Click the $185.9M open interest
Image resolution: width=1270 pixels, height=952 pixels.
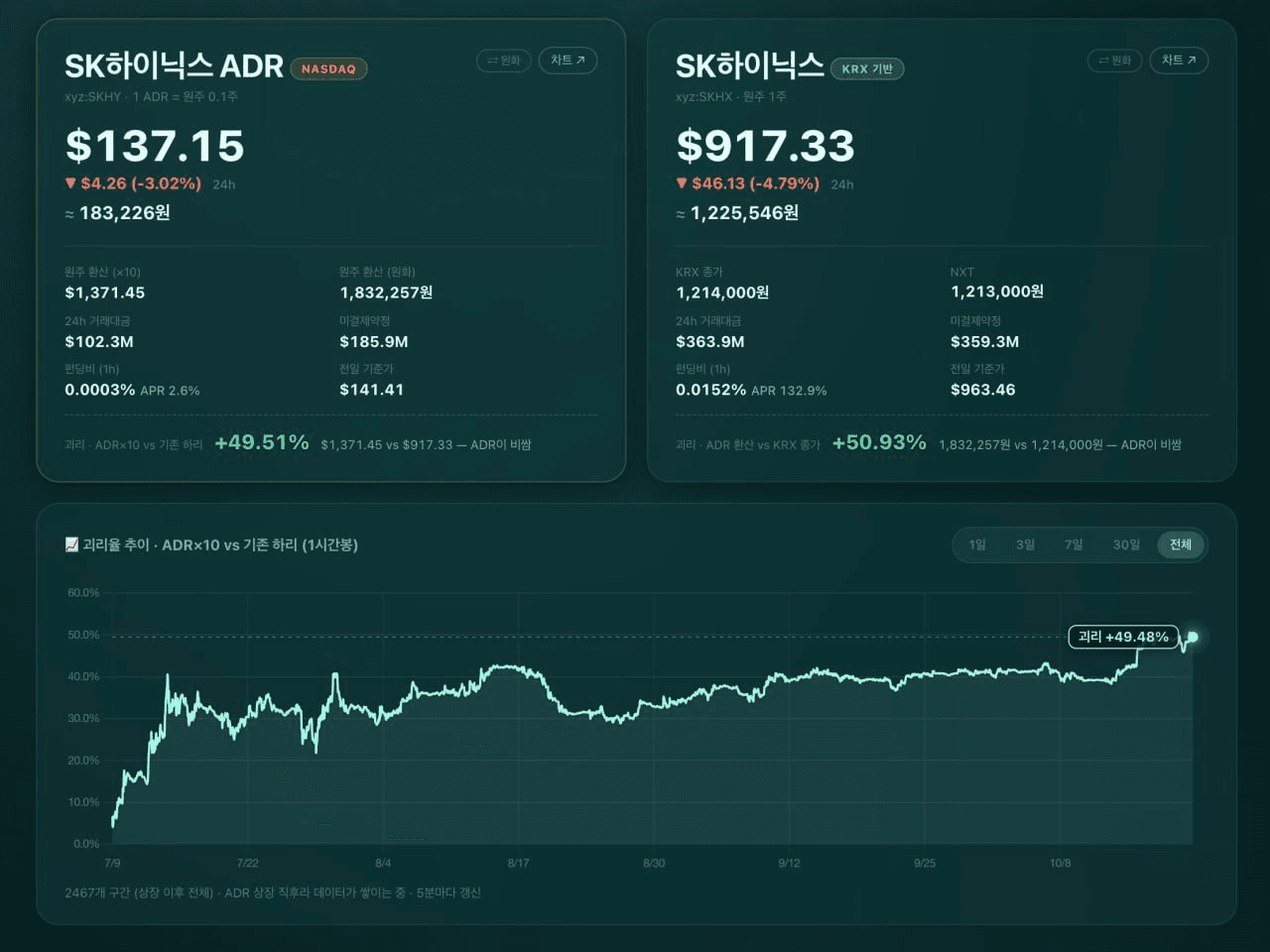tap(374, 341)
